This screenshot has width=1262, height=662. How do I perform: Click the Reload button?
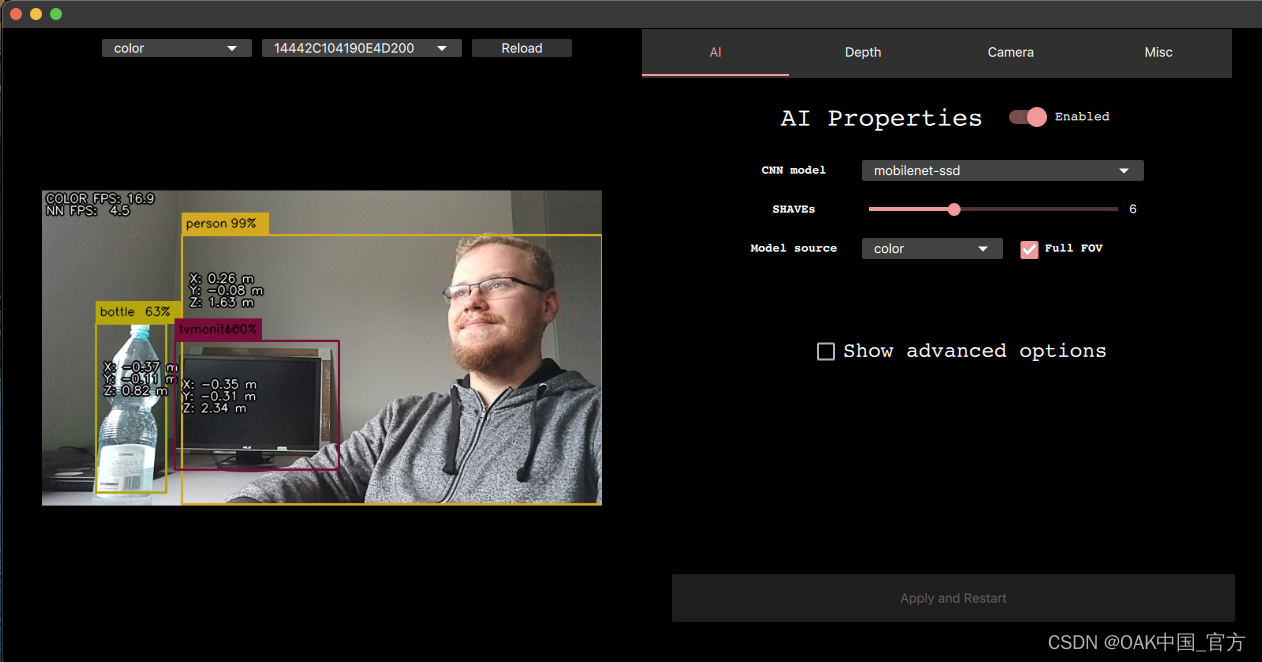(x=522, y=48)
